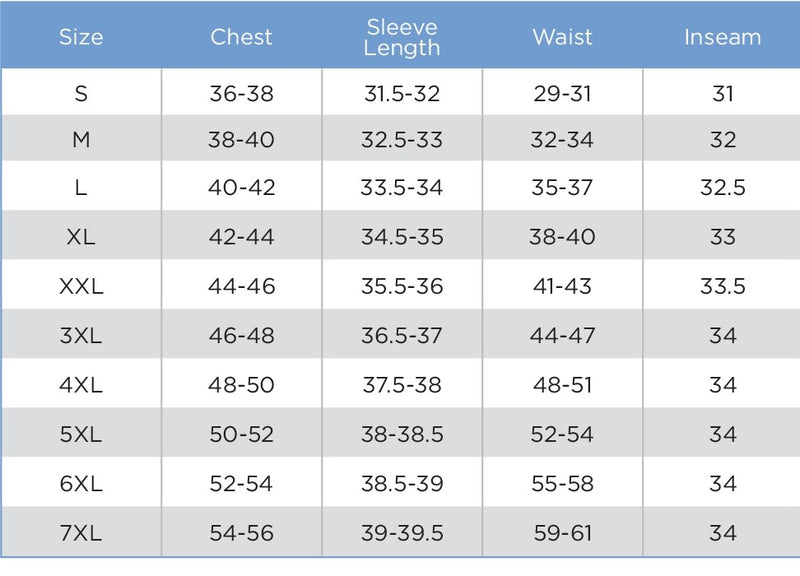Click inseam value 33.5 for XXL
This screenshot has height=576, width=800.
tap(722, 286)
